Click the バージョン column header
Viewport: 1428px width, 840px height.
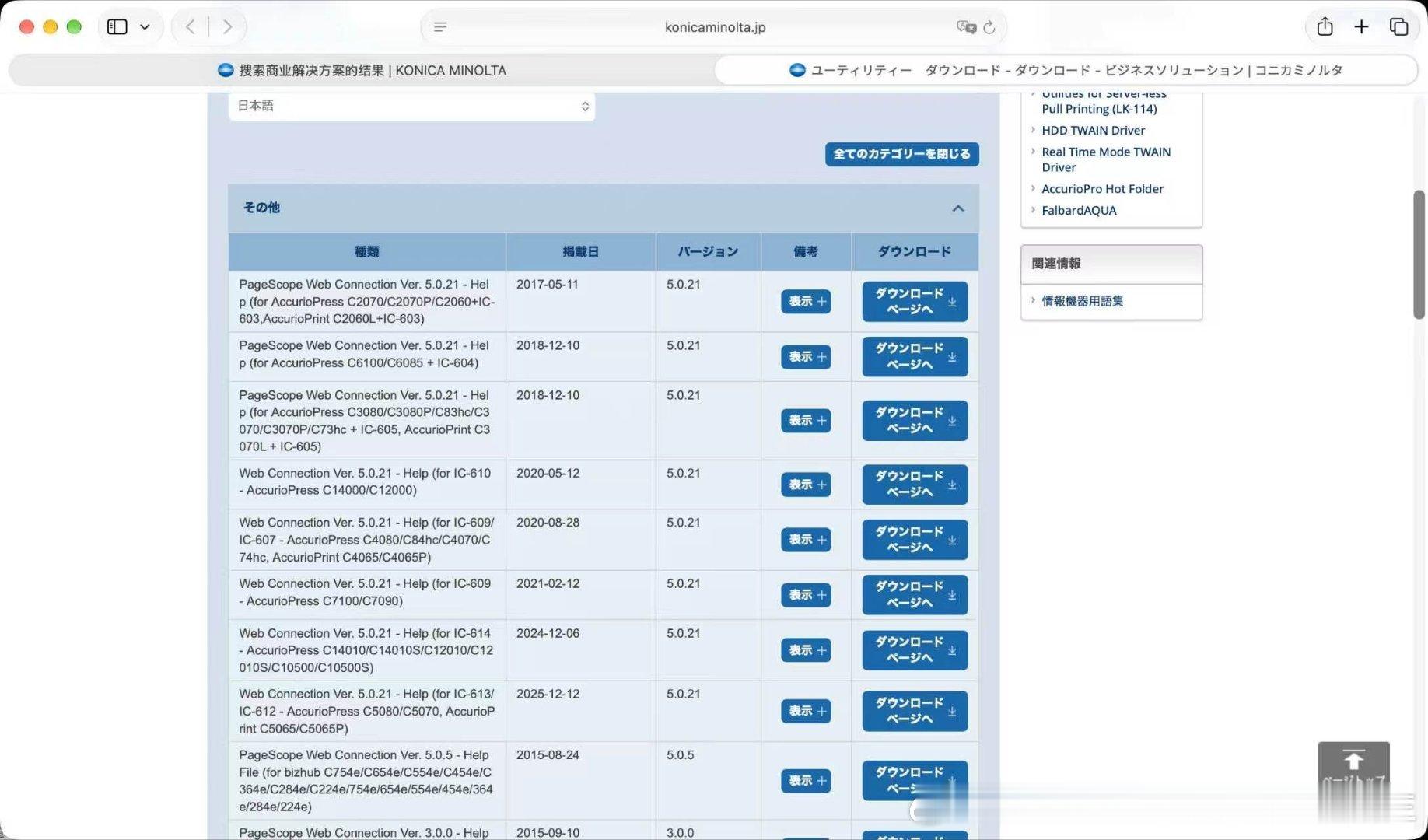[708, 252]
